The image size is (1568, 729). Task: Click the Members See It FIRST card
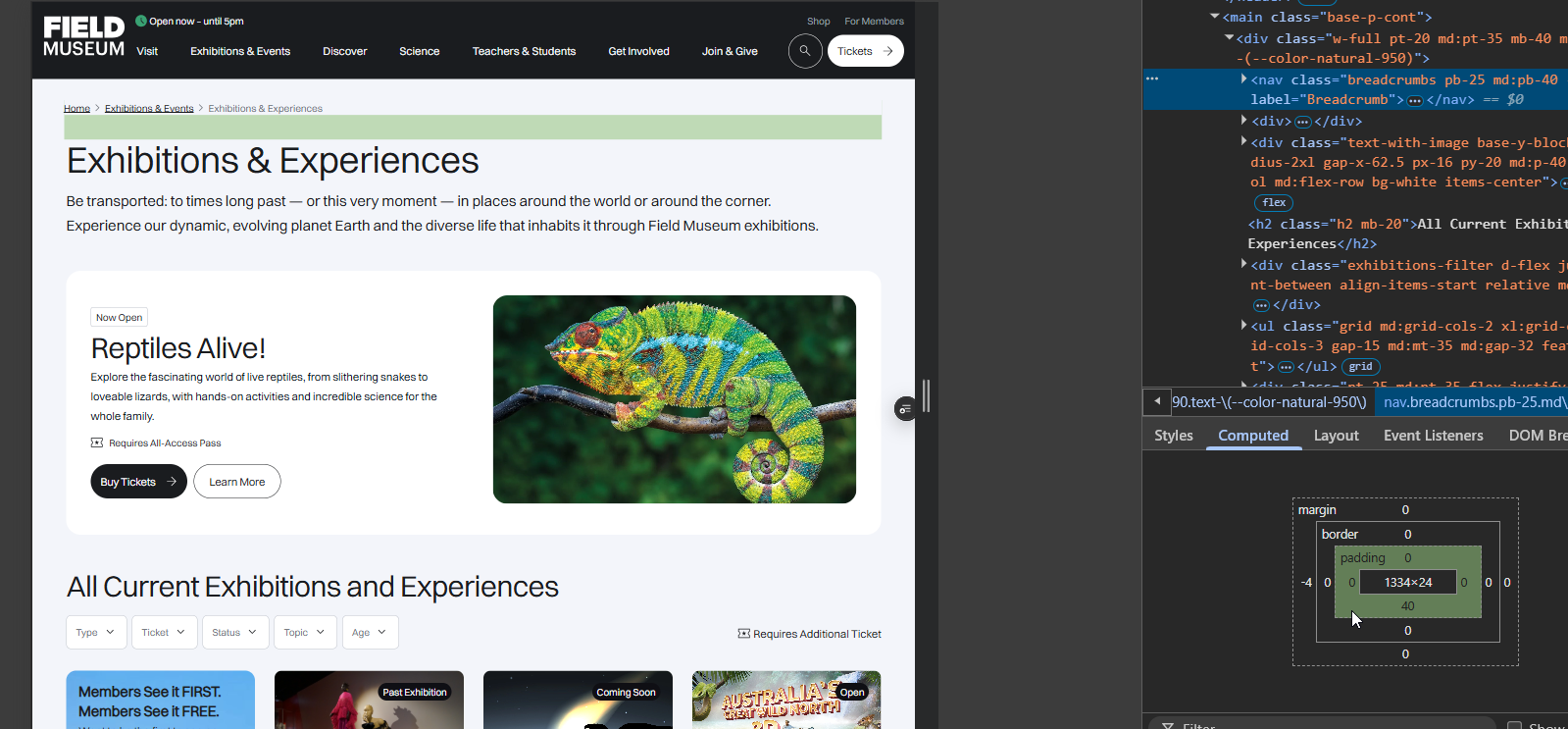[x=161, y=700]
